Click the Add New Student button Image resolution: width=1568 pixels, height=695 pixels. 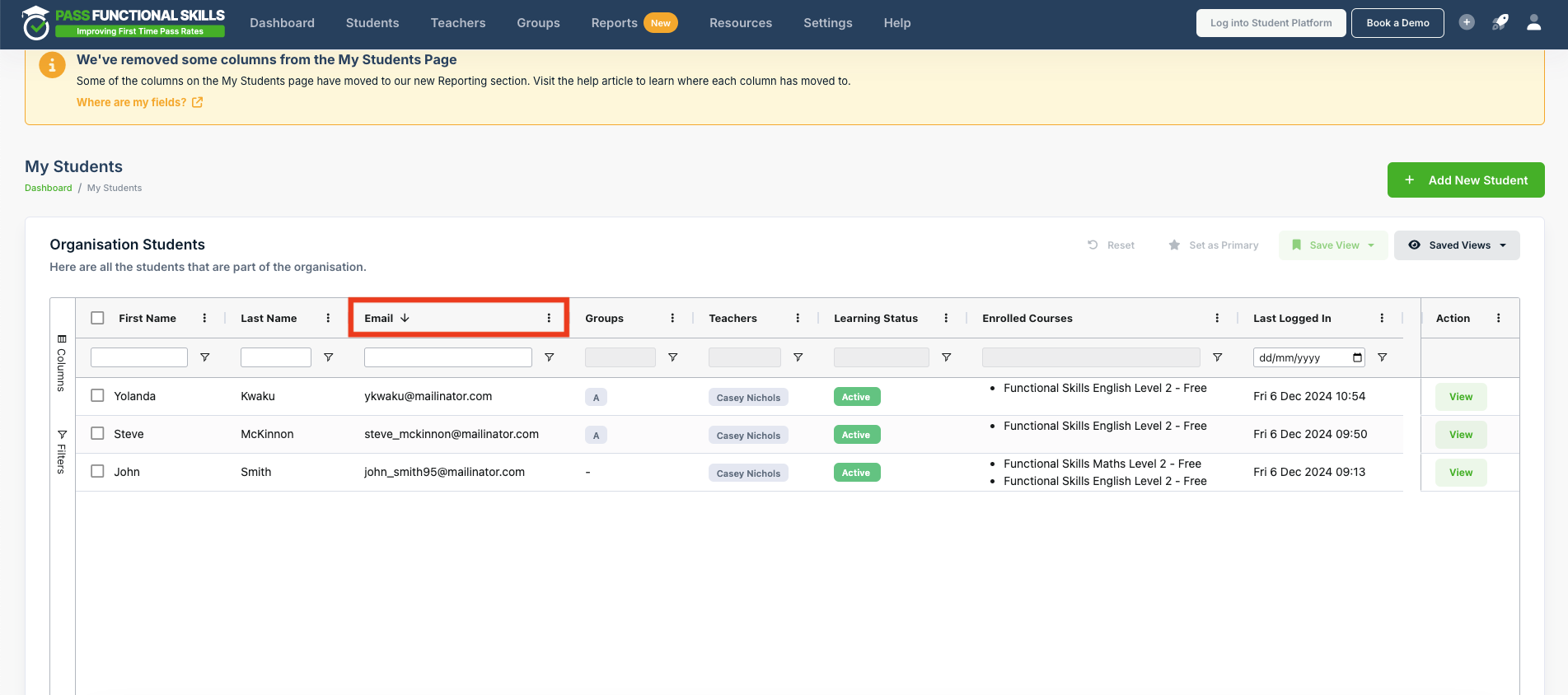point(1466,180)
